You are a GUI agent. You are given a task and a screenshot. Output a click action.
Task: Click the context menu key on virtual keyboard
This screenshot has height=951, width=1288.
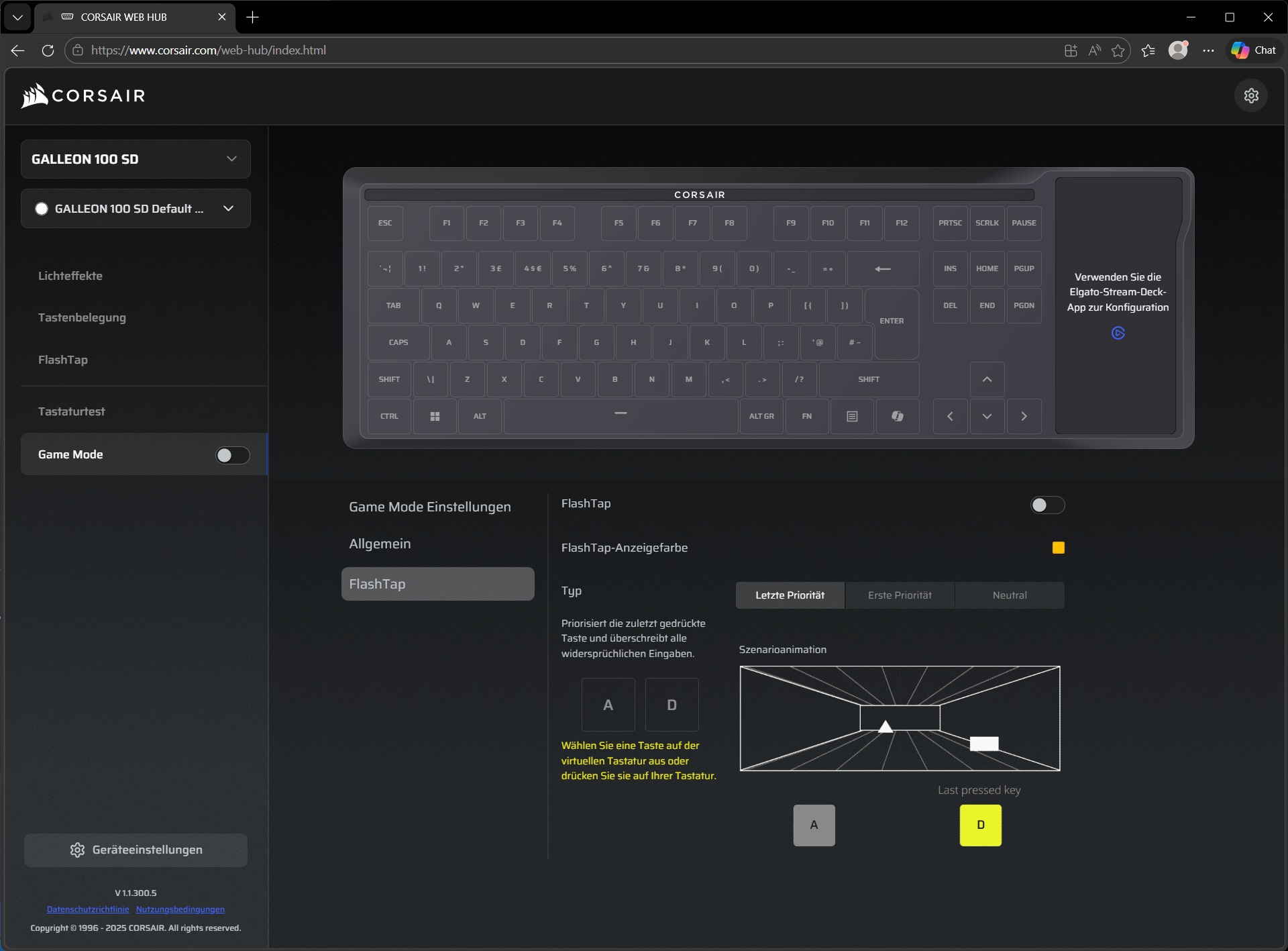coord(852,416)
